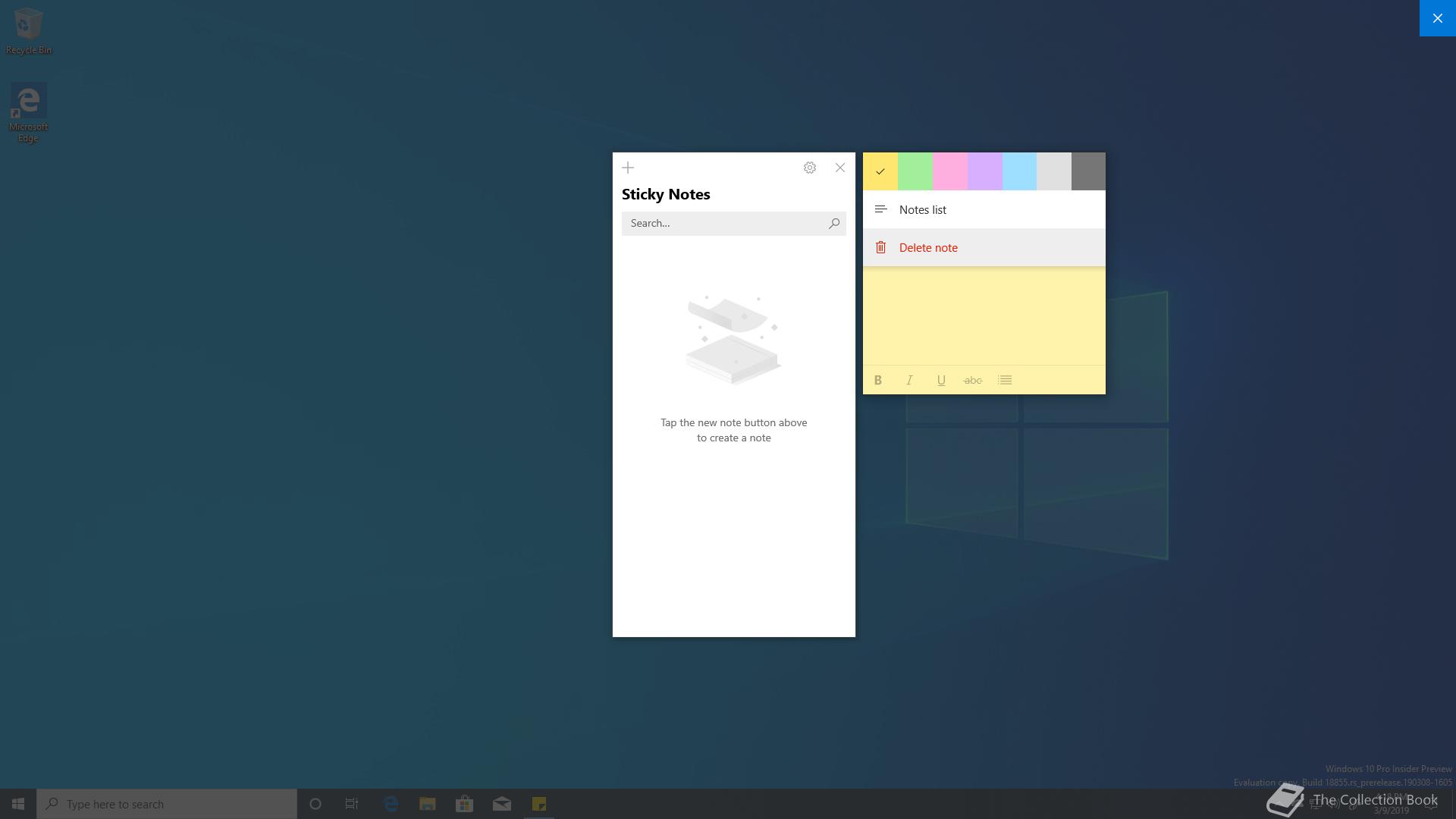Open Notes list from note menu
Screen dimensions: 1456x819
[x=984, y=209]
